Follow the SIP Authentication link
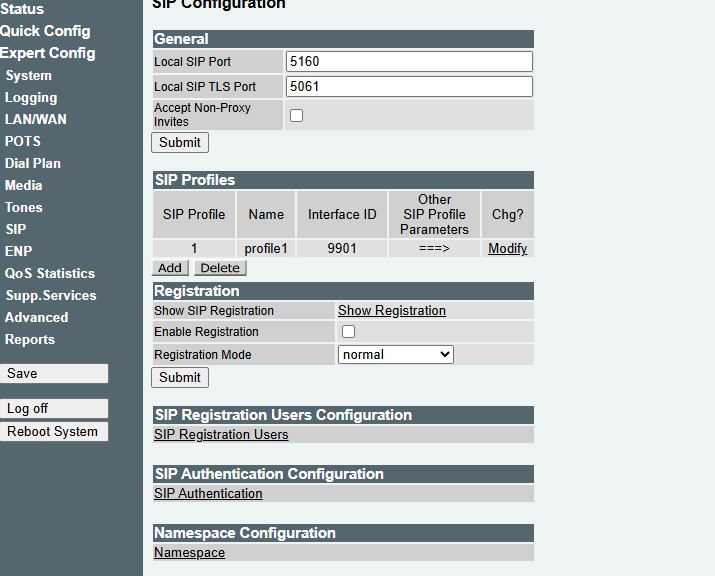715x576 pixels. [x=208, y=493]
